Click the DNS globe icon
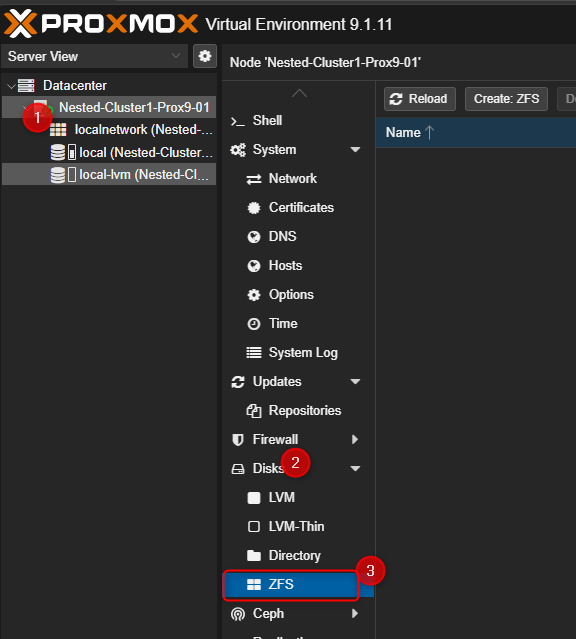The height and width of the screenshot is (639, 576). point(254,237)
